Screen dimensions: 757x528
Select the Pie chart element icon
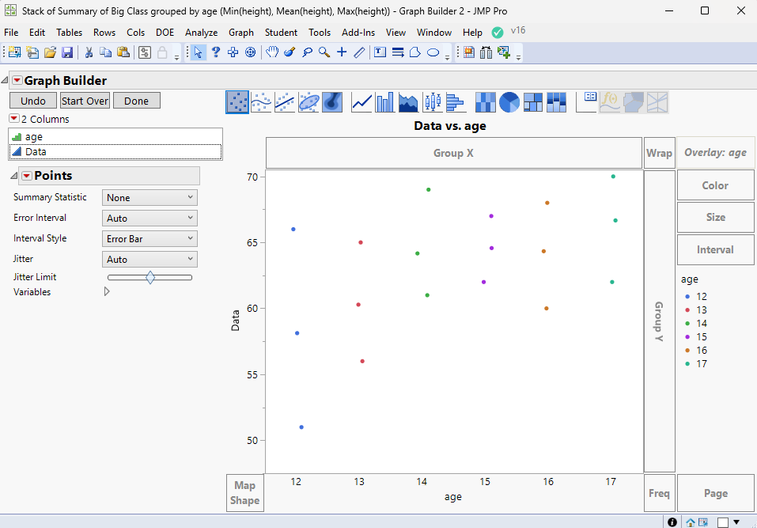509,102
